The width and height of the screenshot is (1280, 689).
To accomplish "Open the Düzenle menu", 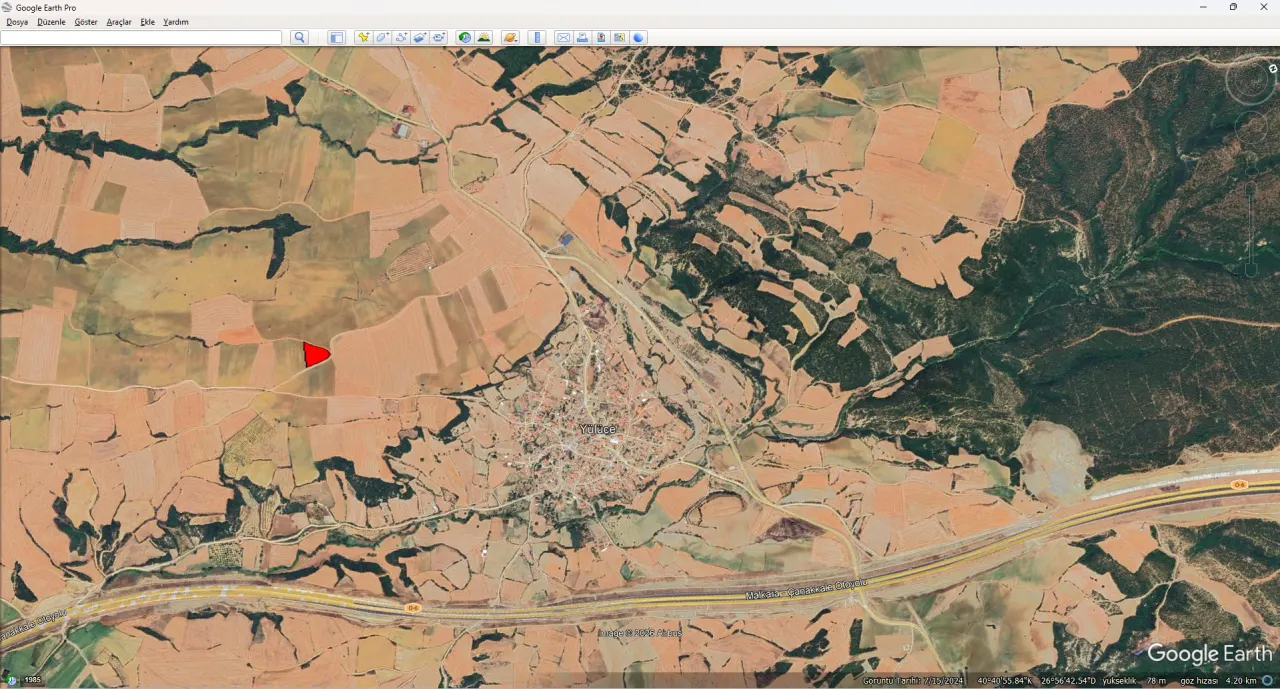I will point(51,22).
